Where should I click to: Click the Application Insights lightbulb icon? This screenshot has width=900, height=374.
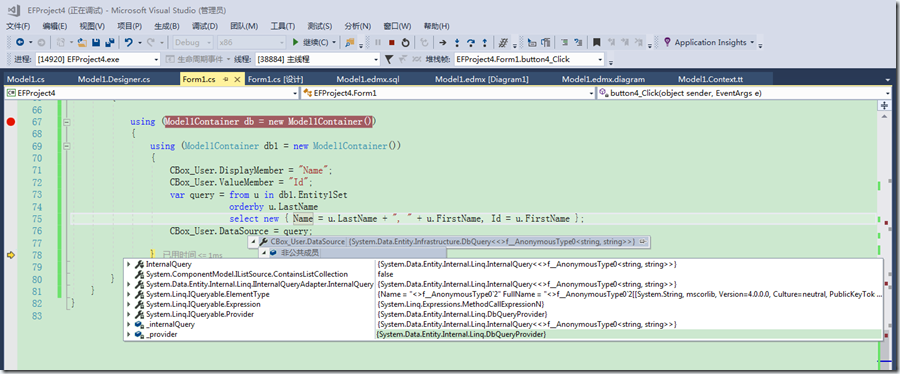point(667,42)
